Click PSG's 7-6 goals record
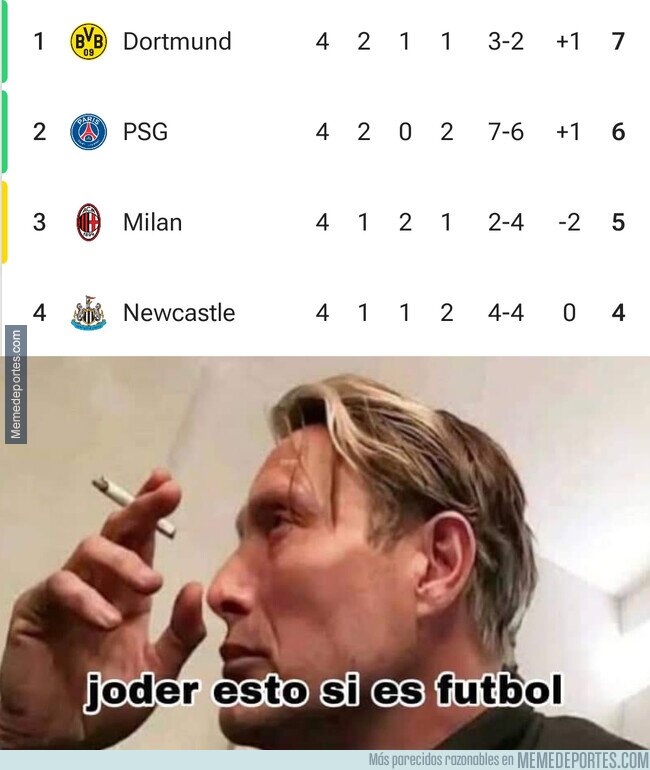This screenshot has width=650, height=770. coord(506,132)
